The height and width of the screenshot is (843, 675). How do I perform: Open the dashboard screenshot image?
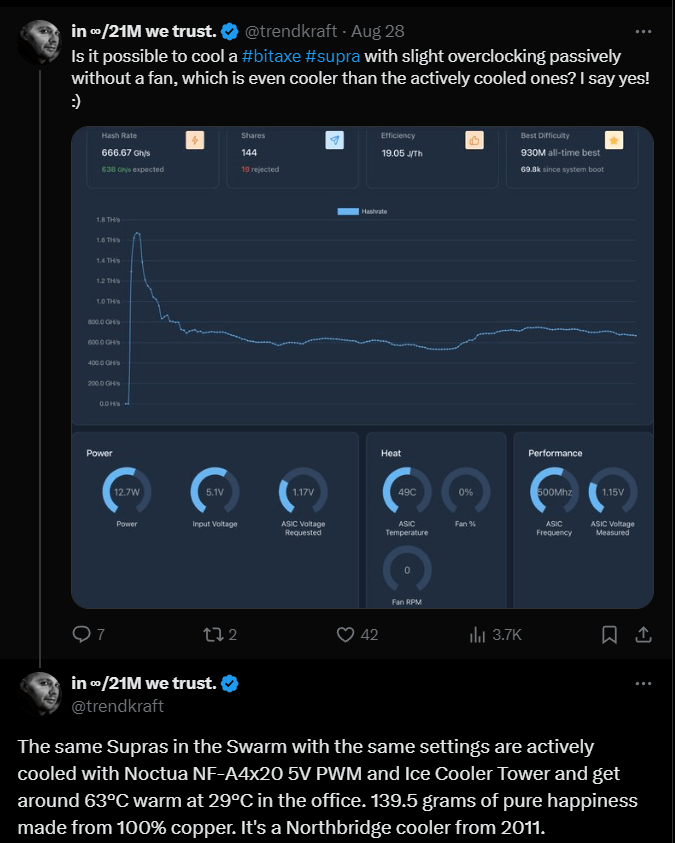[362, 366]
